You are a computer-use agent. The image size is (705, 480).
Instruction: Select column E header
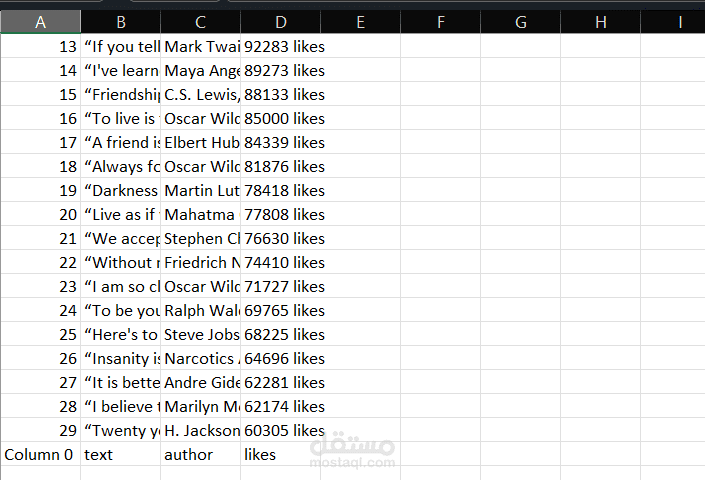(361, 22)
